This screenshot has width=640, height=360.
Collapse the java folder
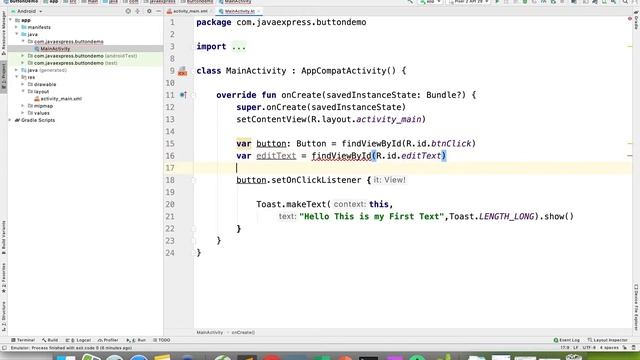(17, 34)
